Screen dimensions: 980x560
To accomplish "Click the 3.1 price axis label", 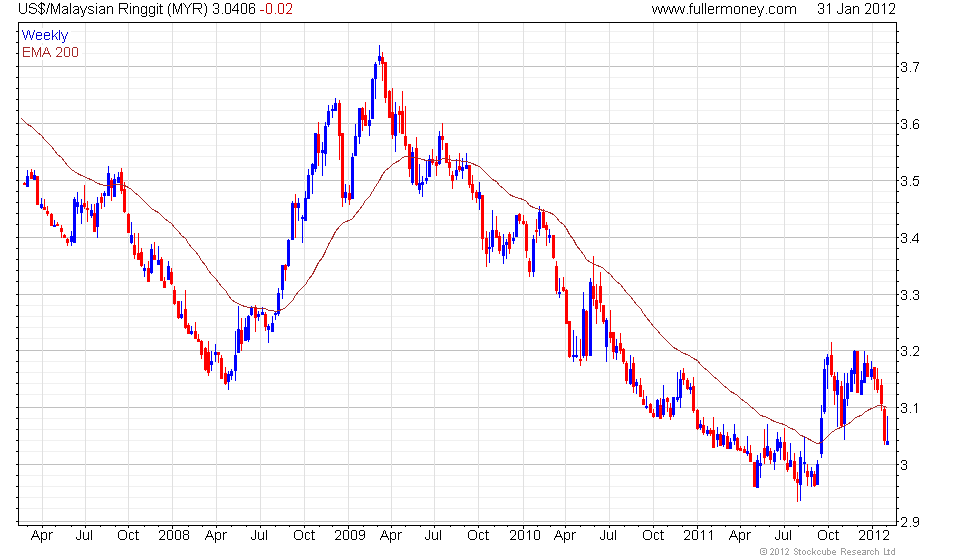I will (909, 408).
